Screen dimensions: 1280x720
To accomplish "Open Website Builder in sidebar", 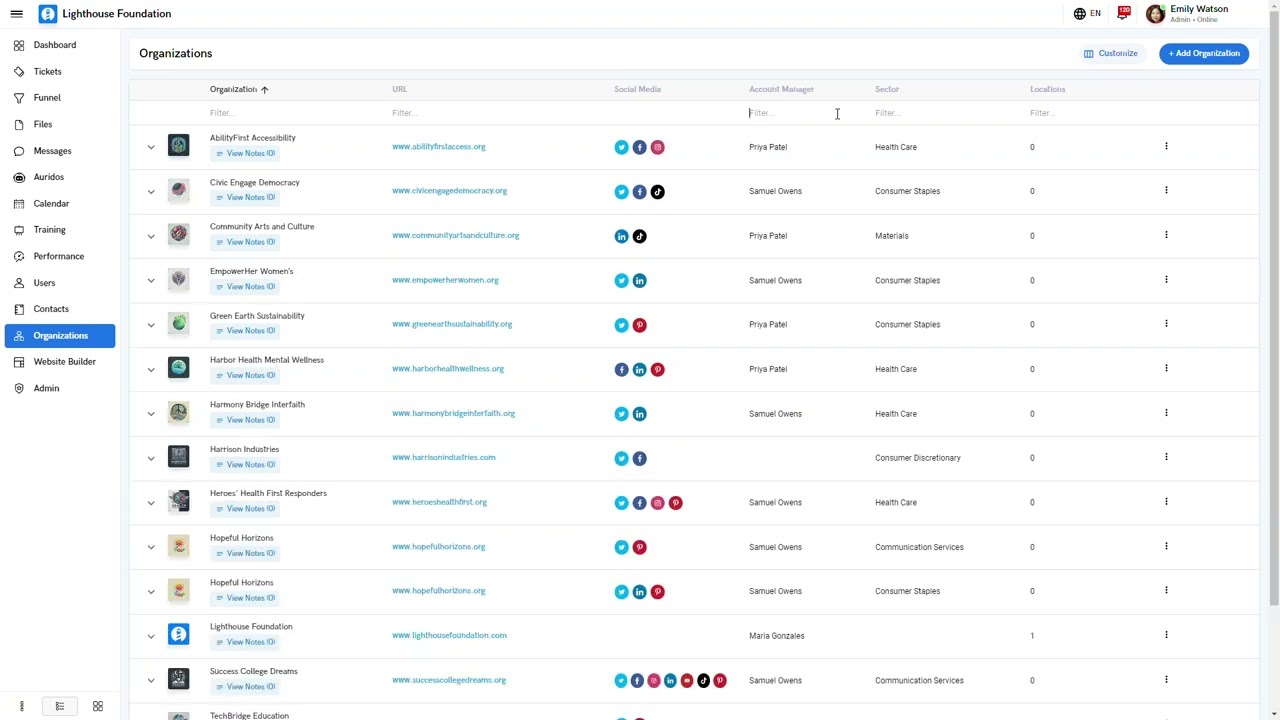I will [x=60, y=362].
